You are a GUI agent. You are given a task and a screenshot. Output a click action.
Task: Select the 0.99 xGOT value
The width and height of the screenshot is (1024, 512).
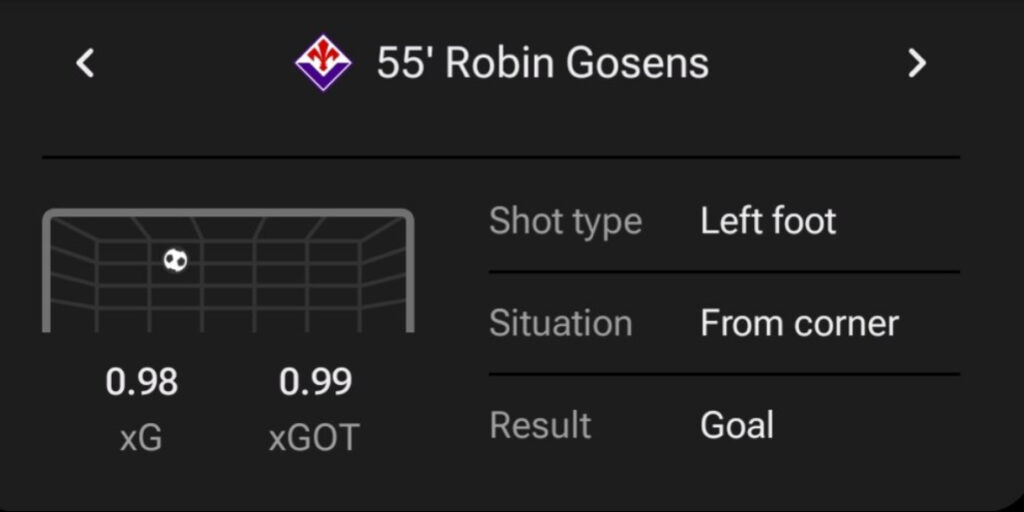[315, 382]
